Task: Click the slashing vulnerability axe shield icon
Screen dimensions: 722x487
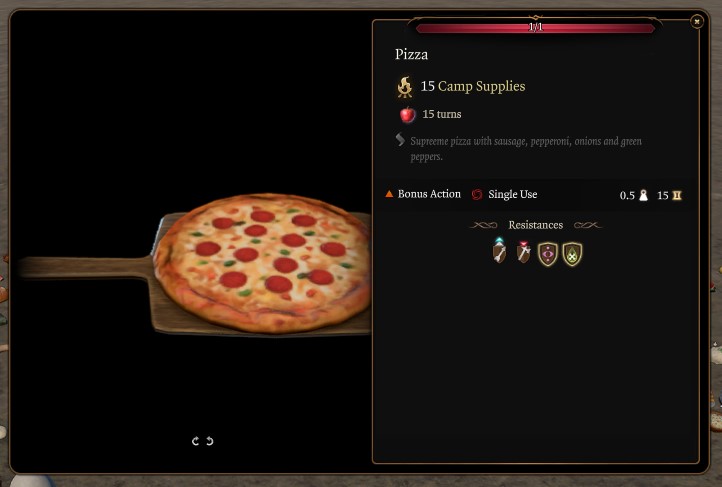Action: click(x=523, y=252)
